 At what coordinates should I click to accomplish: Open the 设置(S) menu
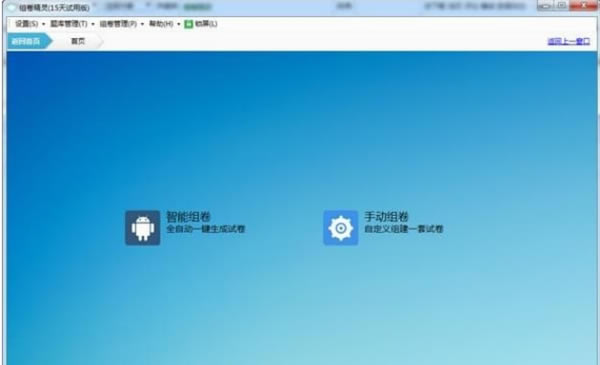[x=26, y=24]
